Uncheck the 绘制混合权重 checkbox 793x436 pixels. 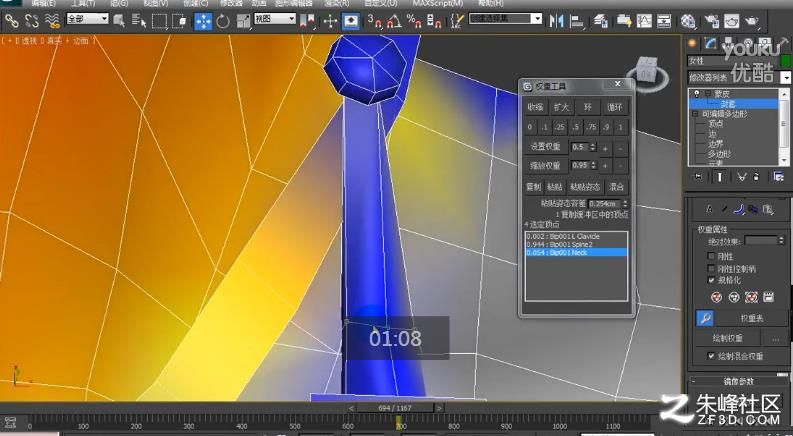coord(712,356)
